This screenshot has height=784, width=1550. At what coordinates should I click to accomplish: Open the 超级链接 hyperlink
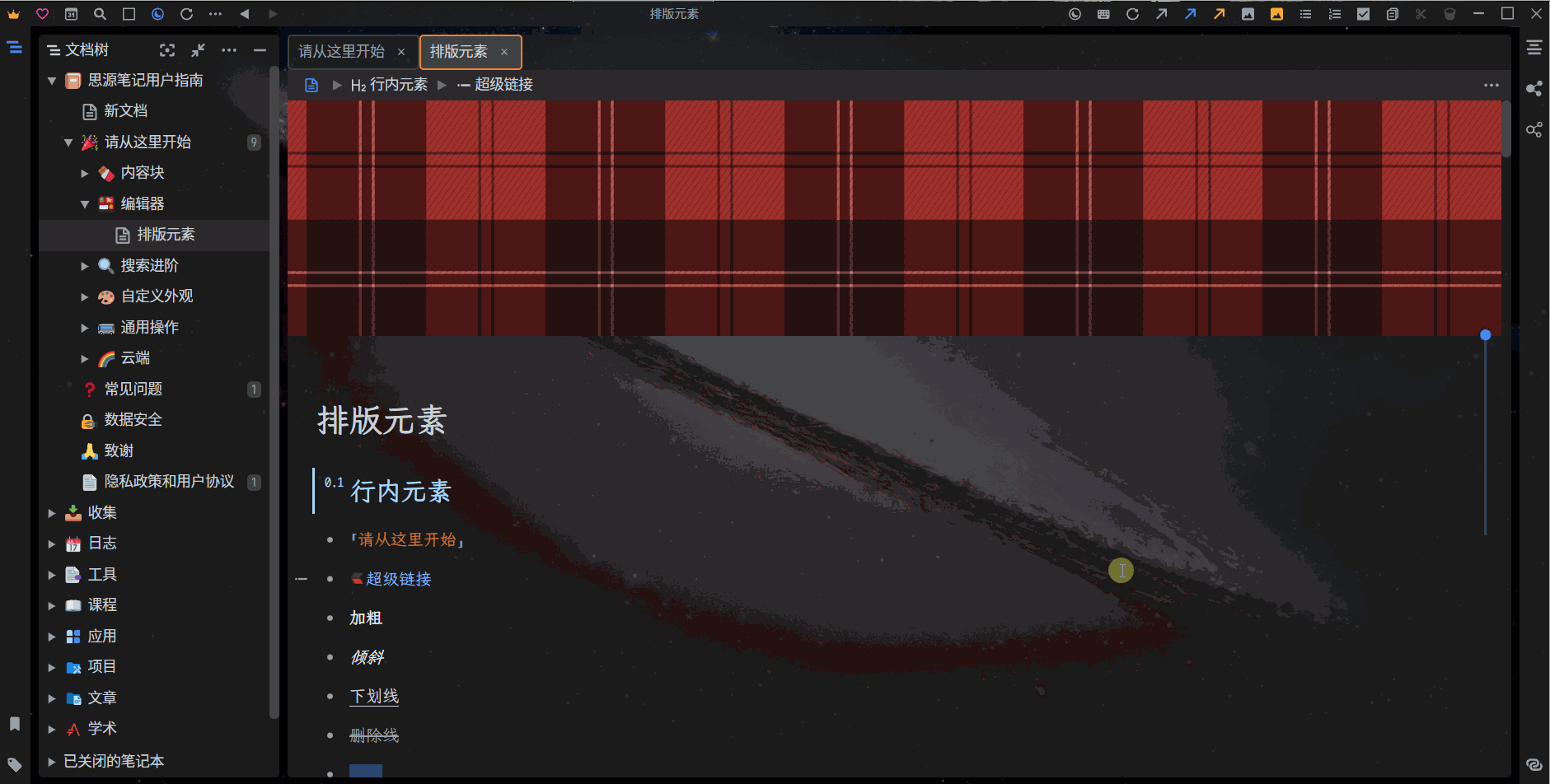coord(400,578)
